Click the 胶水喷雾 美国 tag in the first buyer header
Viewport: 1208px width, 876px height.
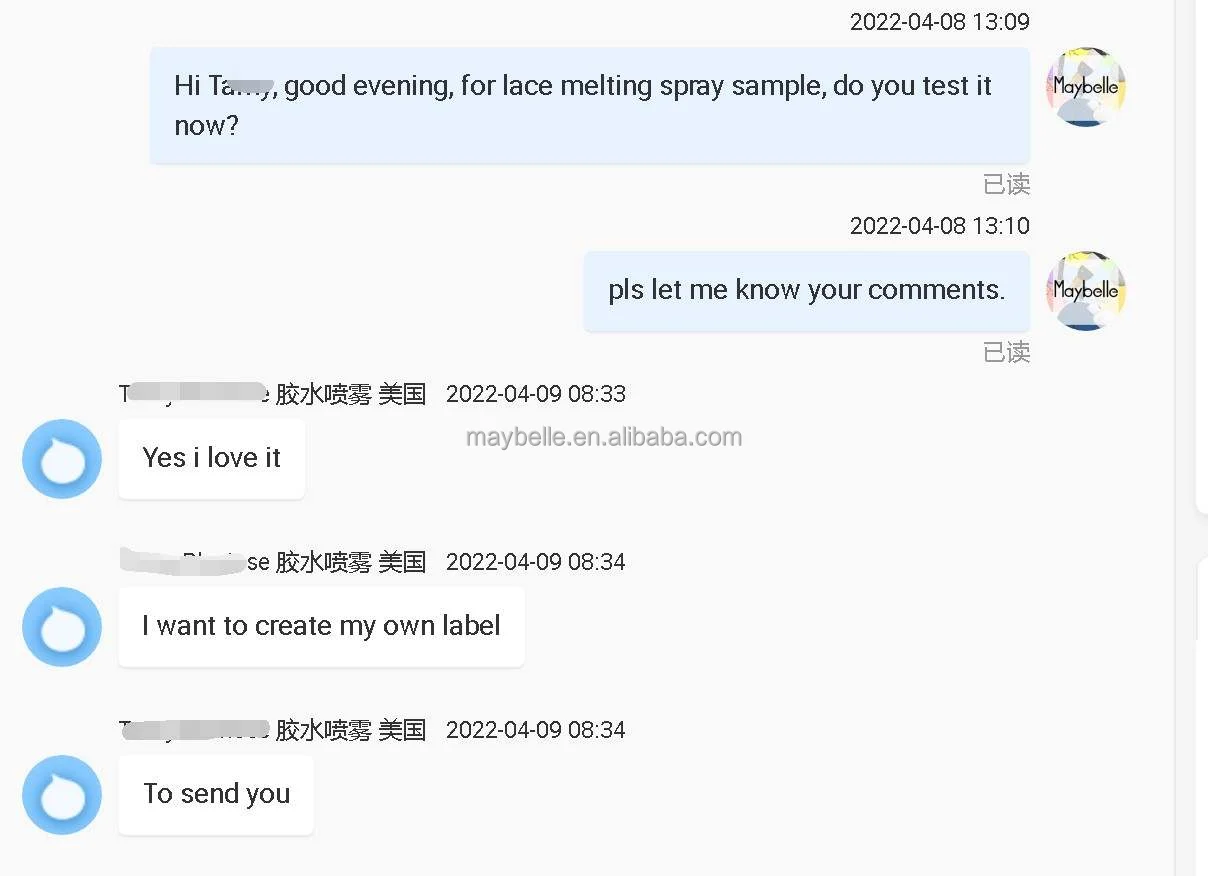(355, 393)
